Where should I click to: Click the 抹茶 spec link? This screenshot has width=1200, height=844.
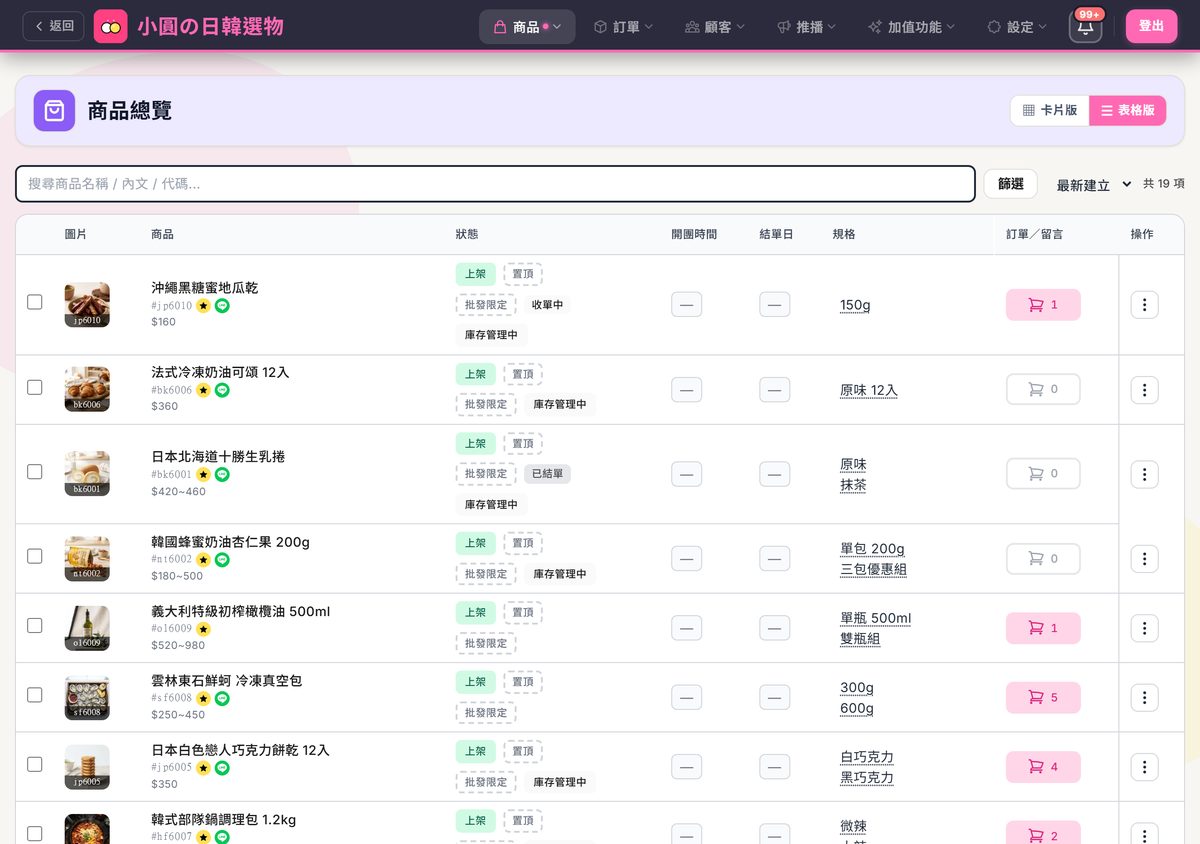pos(853,485)
